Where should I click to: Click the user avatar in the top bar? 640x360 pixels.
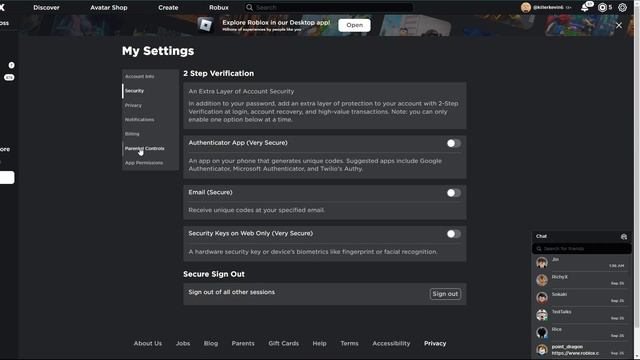tap(526, 7)
